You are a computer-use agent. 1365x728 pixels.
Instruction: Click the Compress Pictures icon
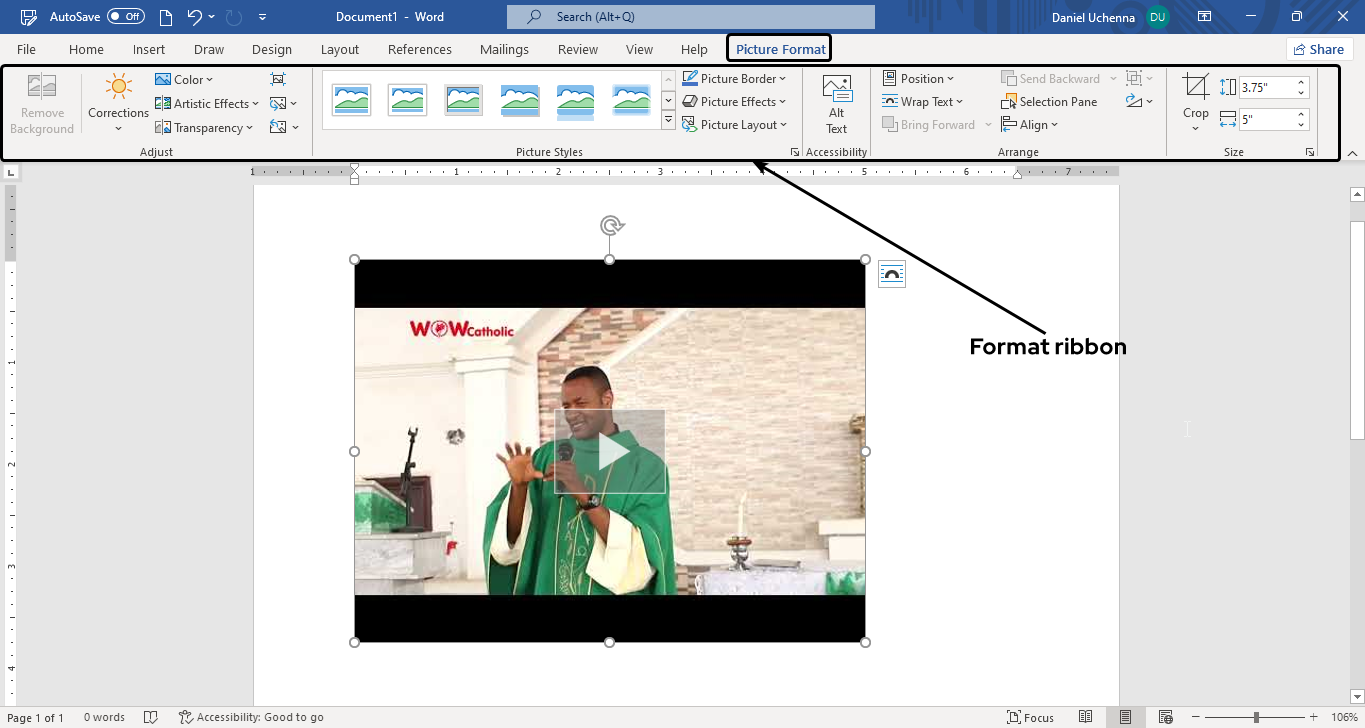click(278, 79)
